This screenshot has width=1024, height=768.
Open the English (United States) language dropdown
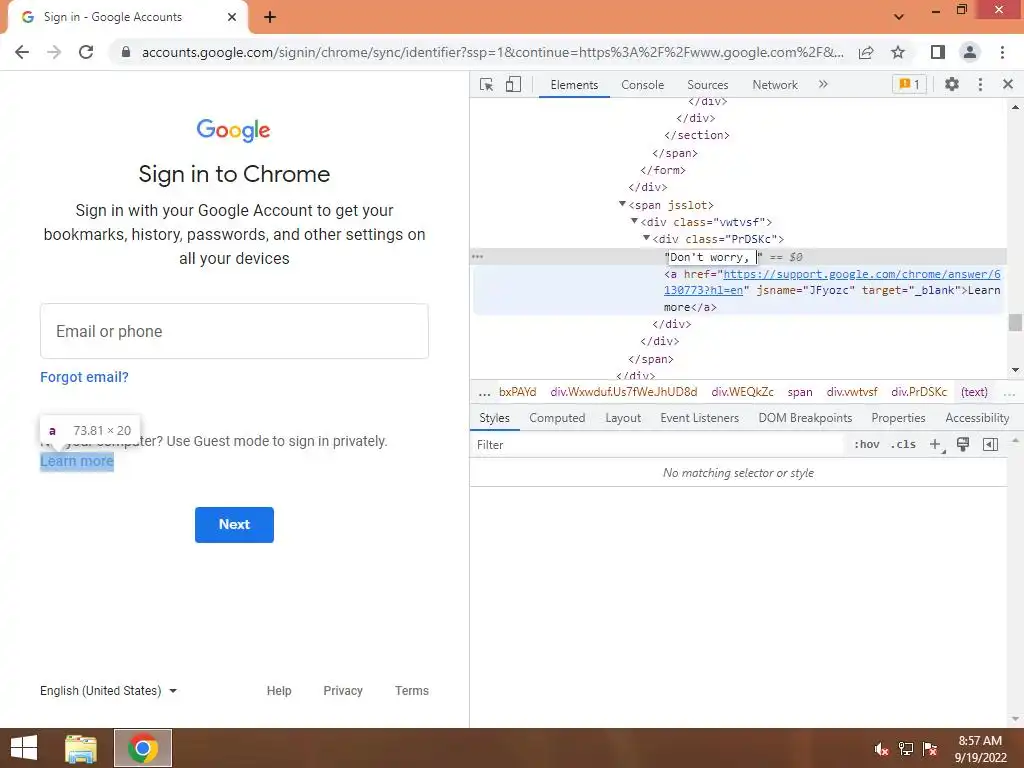[108, 690]
